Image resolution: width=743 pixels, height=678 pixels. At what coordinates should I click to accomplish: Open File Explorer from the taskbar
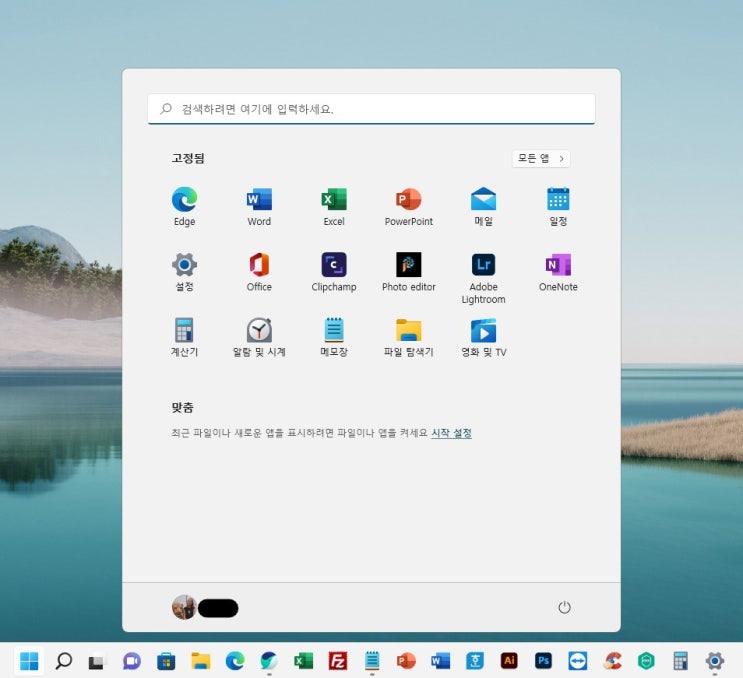(x=200, y=660)
